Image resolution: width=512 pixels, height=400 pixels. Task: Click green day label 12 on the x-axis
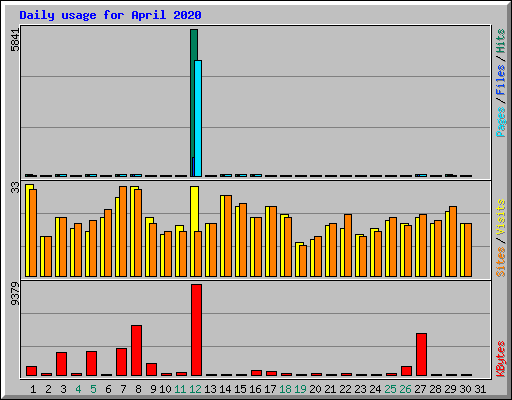click(195, 389)
